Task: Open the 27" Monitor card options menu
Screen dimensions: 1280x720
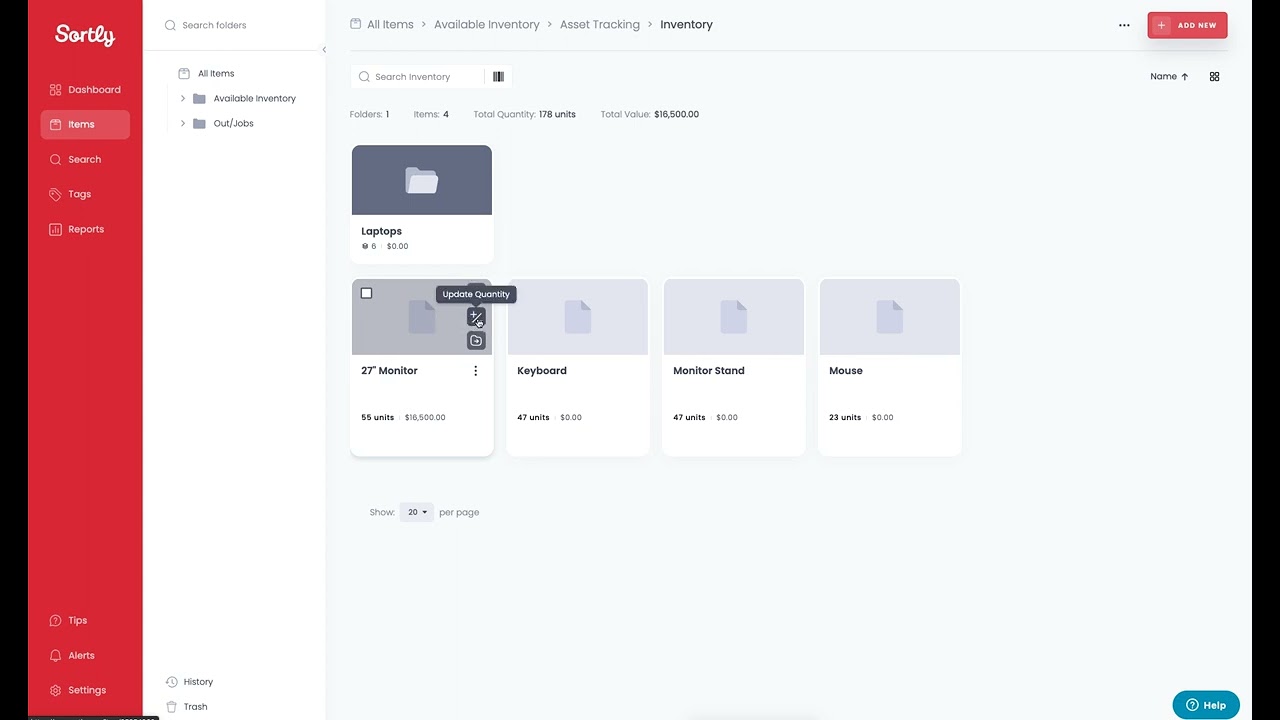Action: [x=475, y=371]
